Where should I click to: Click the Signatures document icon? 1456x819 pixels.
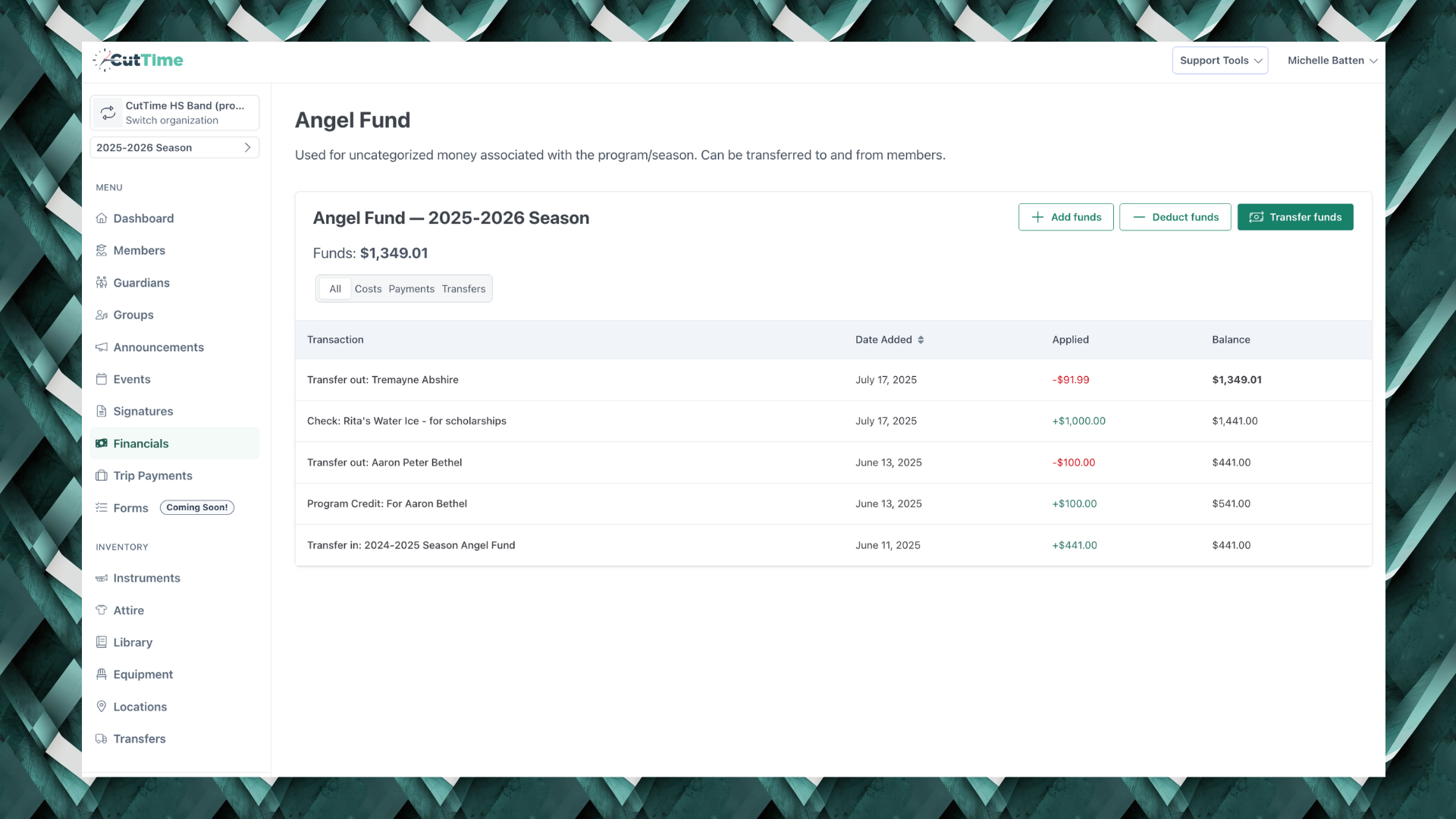point(102,411)
